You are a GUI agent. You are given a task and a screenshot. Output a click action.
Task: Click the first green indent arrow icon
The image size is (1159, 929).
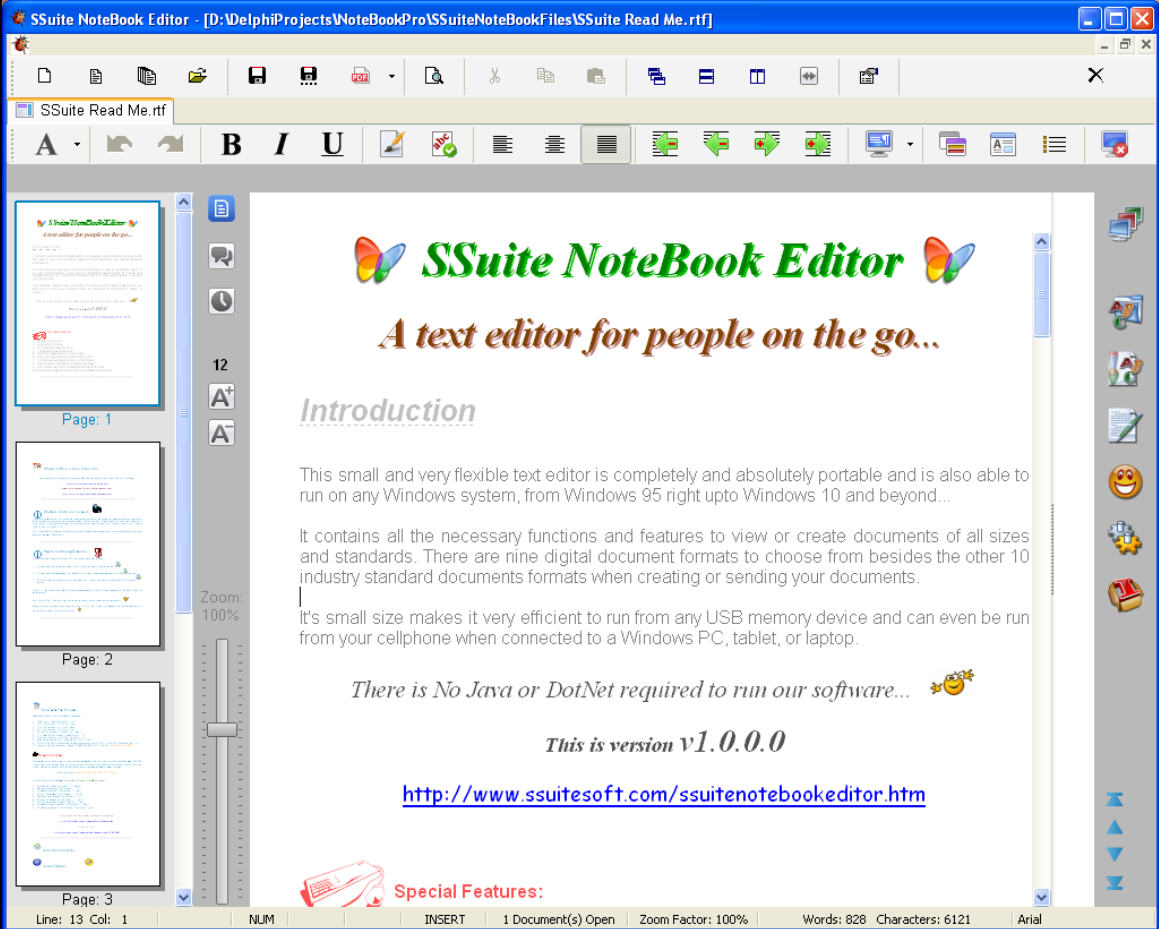tap(665, 143)
